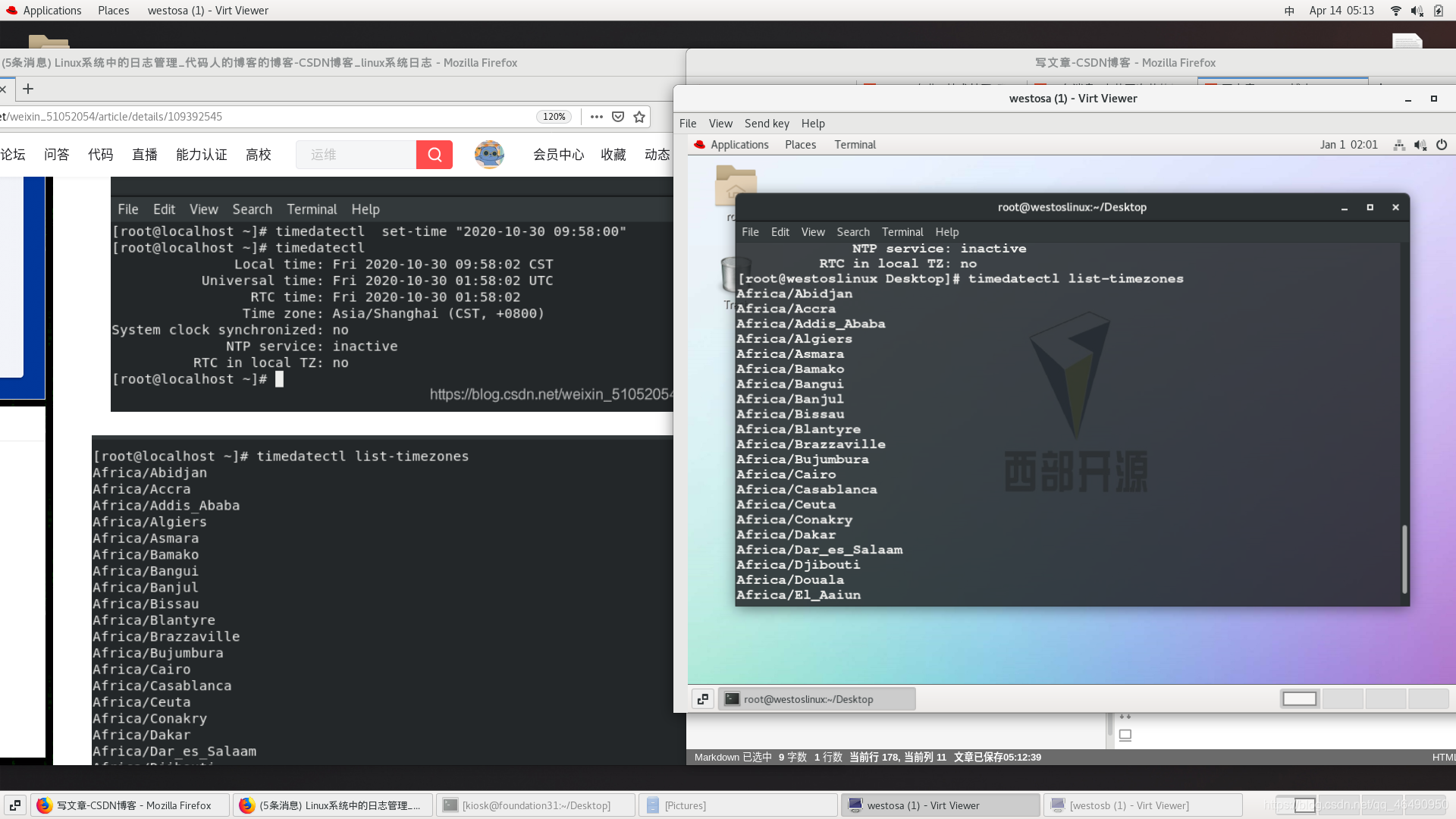
Task: Click westosa (1) Virt Viewer taskbar item
Action: coord(941,805)
